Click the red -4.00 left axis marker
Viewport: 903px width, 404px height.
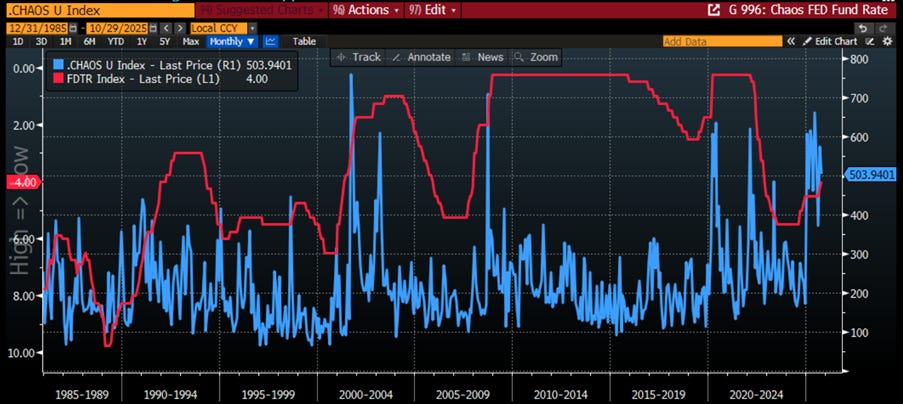[x=23, y=182]
